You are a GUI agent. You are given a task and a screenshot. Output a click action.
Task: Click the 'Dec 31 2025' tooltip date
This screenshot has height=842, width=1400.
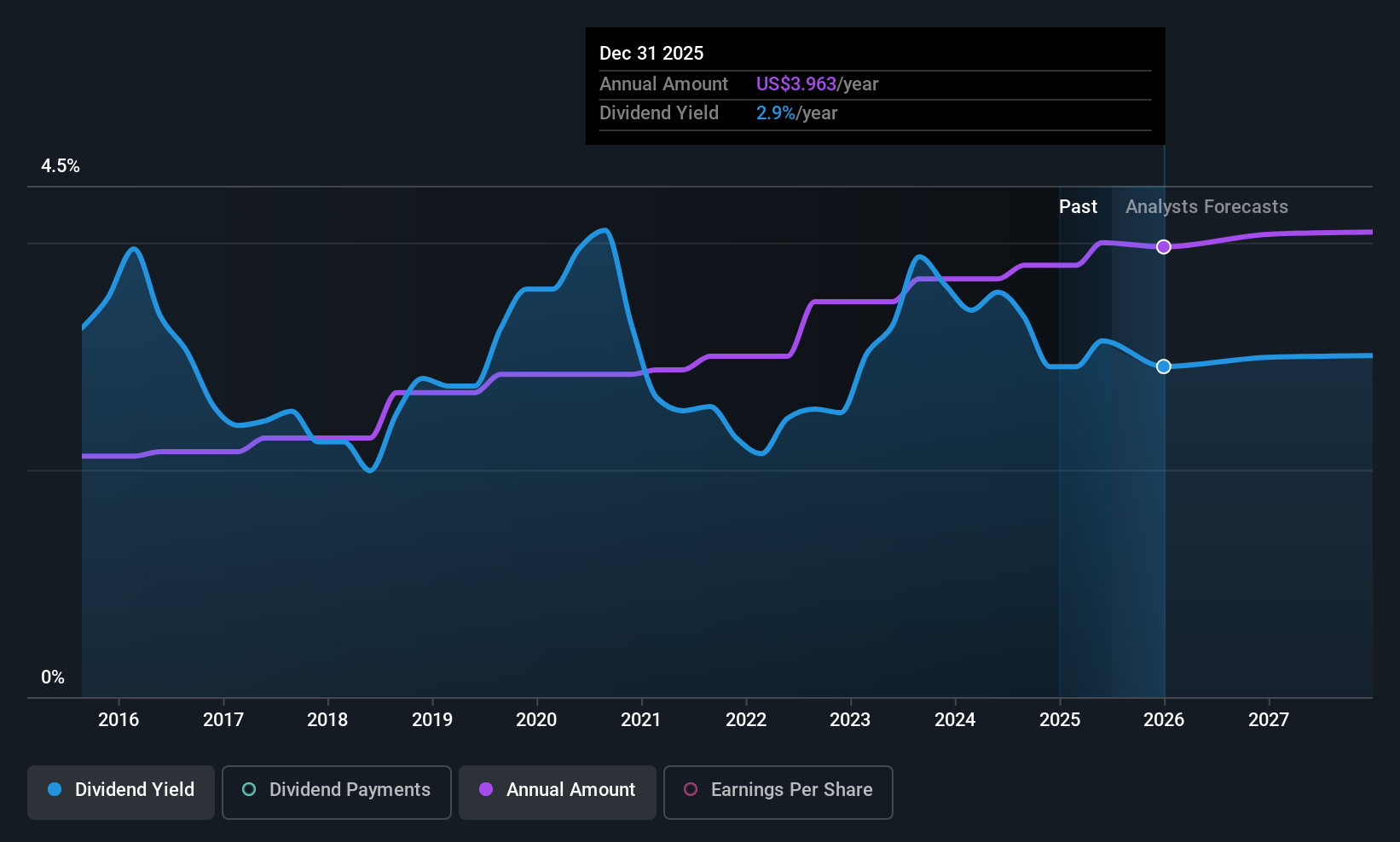(651, 54)
